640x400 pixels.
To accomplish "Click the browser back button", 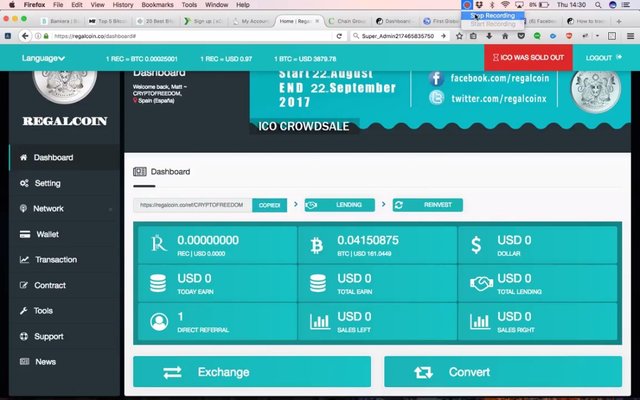I will tap(25, 36).
